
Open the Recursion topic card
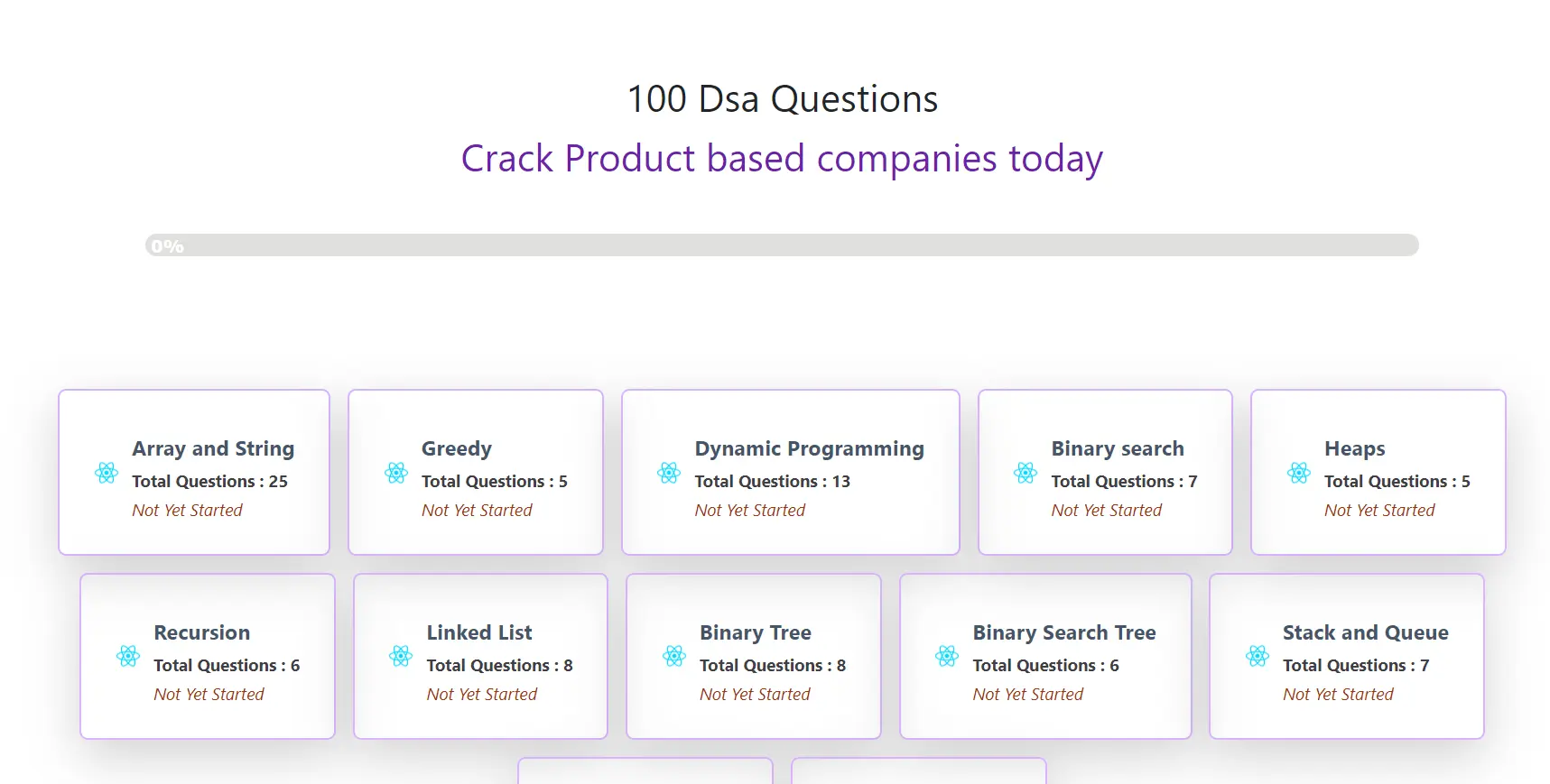tap(207, 656)
